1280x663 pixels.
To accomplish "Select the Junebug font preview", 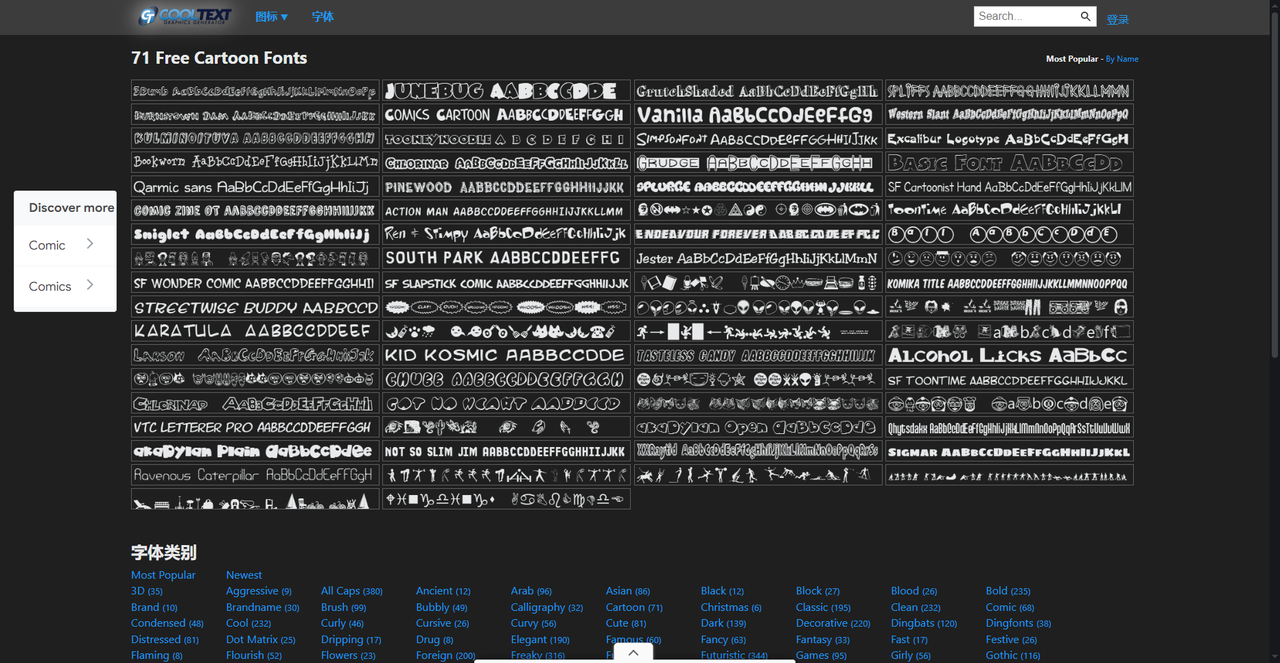I will 506,91.
